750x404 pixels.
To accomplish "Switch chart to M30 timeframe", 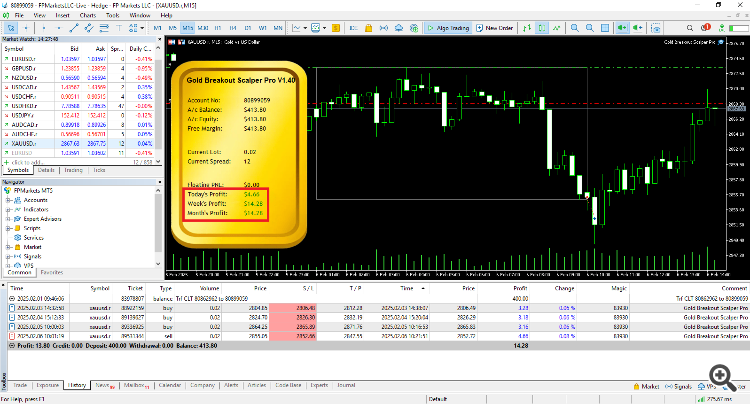I will [203, 28].
